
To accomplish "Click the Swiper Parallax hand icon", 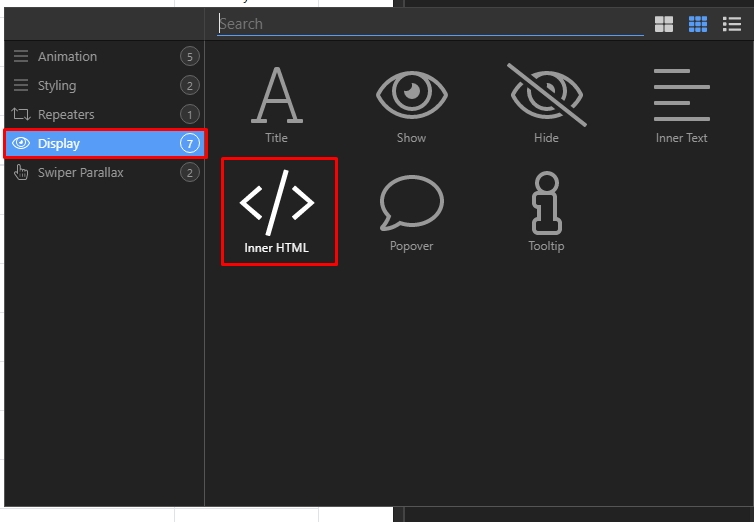I will (x=21, y=172).
